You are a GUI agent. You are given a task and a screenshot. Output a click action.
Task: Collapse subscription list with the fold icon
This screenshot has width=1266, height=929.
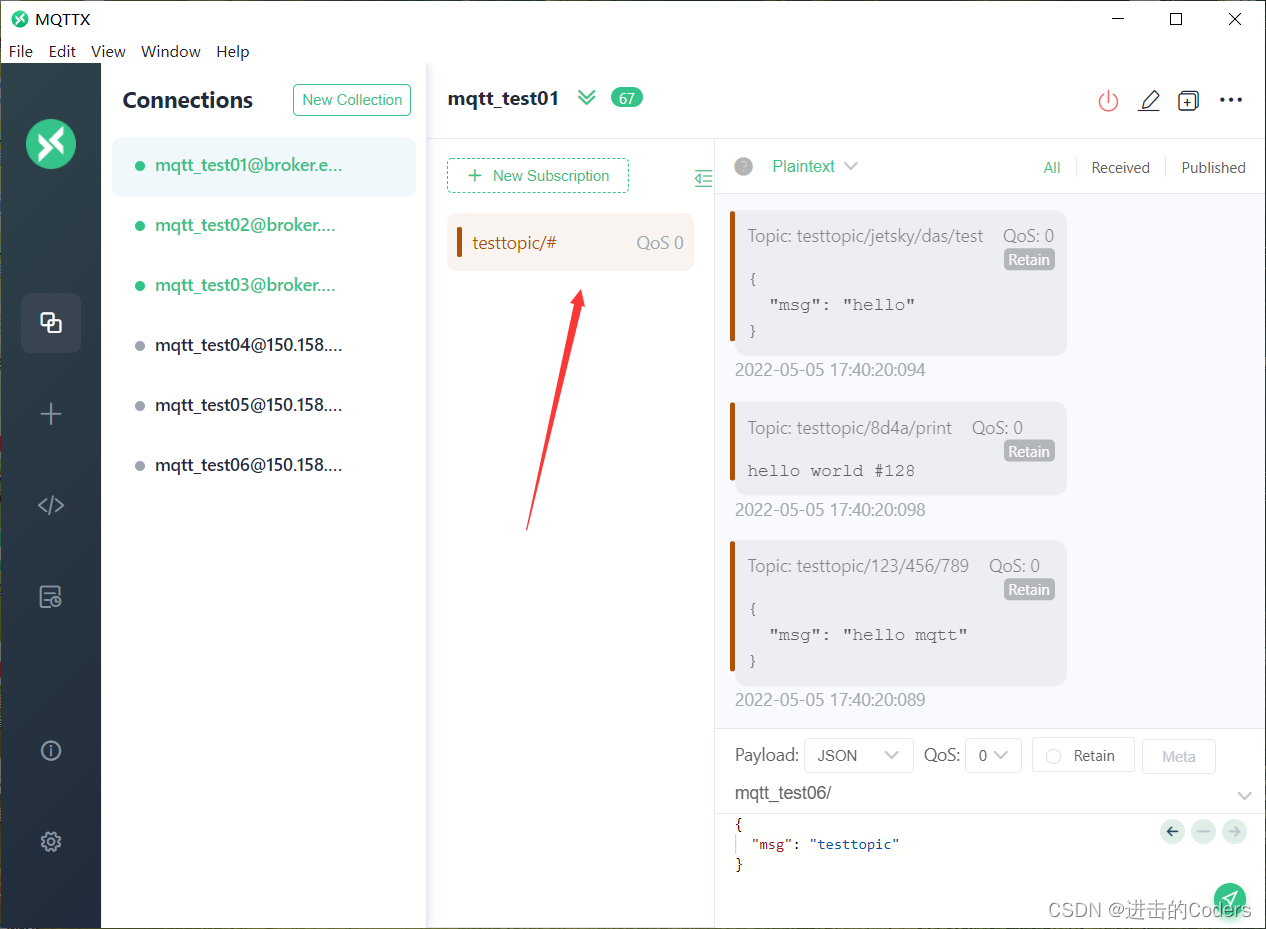(x=704, y=178)
